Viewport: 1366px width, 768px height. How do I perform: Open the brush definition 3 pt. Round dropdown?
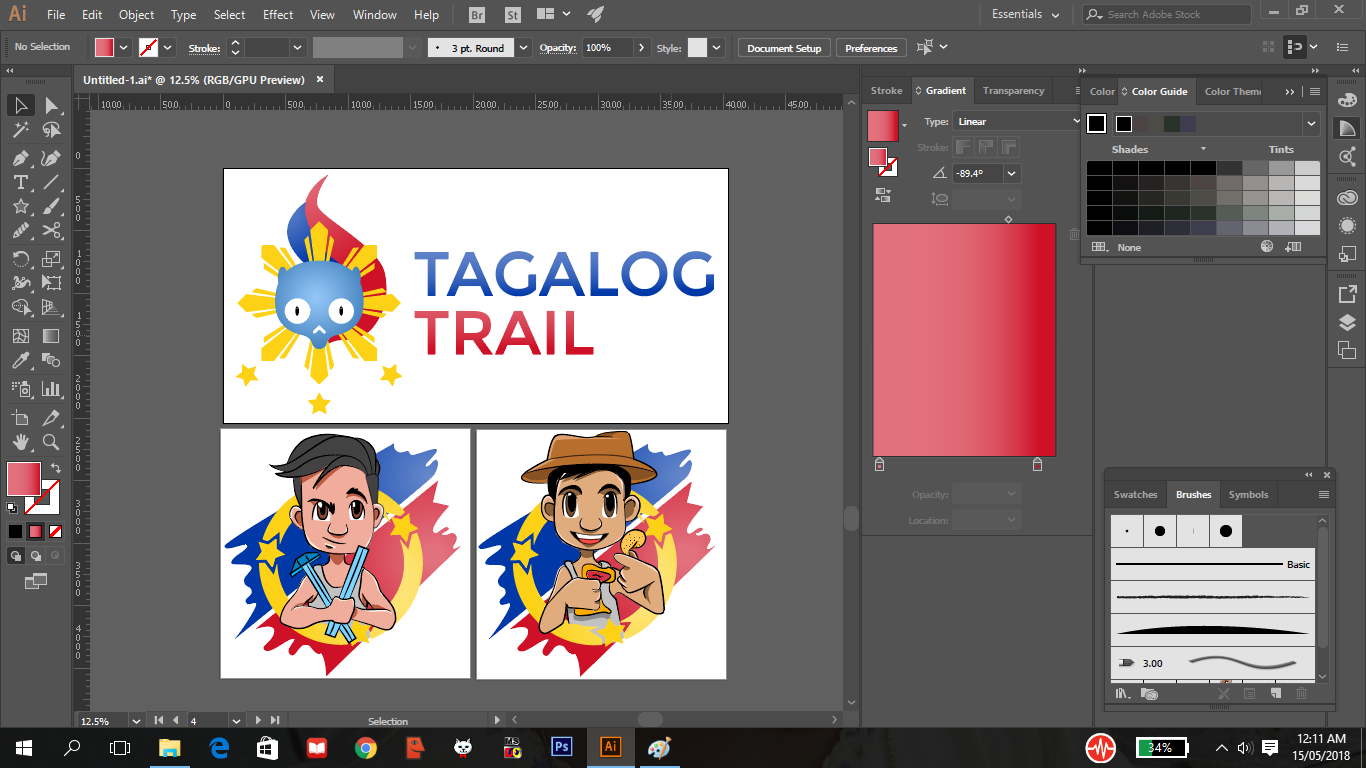(525, 47)
